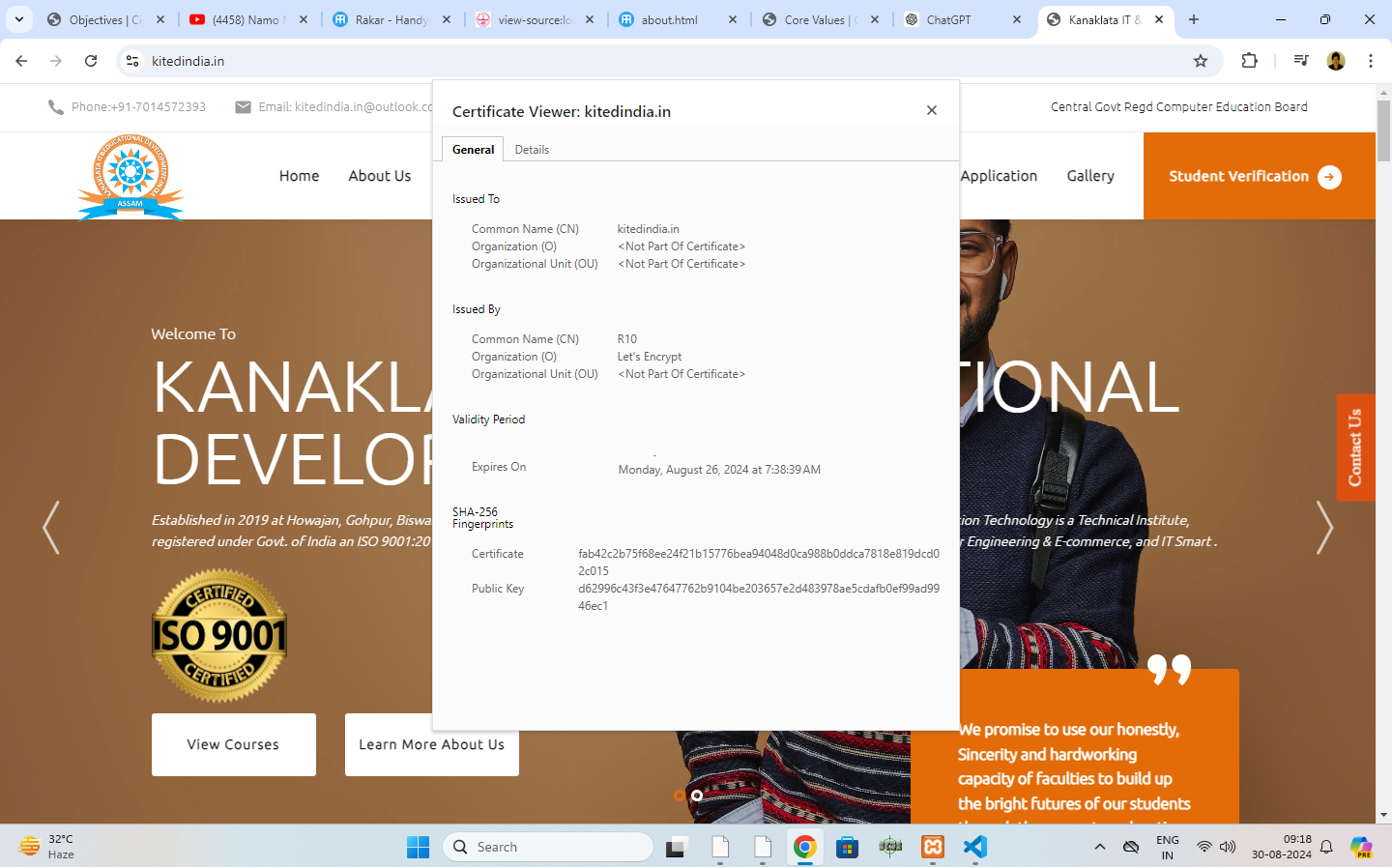
Task: Reload the page
Action: point(91,61)
